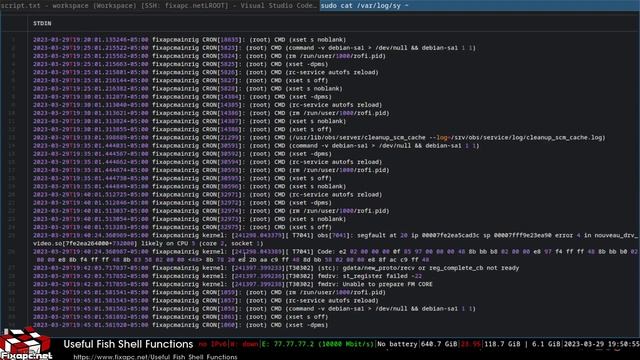Click the 19:35:01 rc-service autofs reload line

click(x=208, y=162)
